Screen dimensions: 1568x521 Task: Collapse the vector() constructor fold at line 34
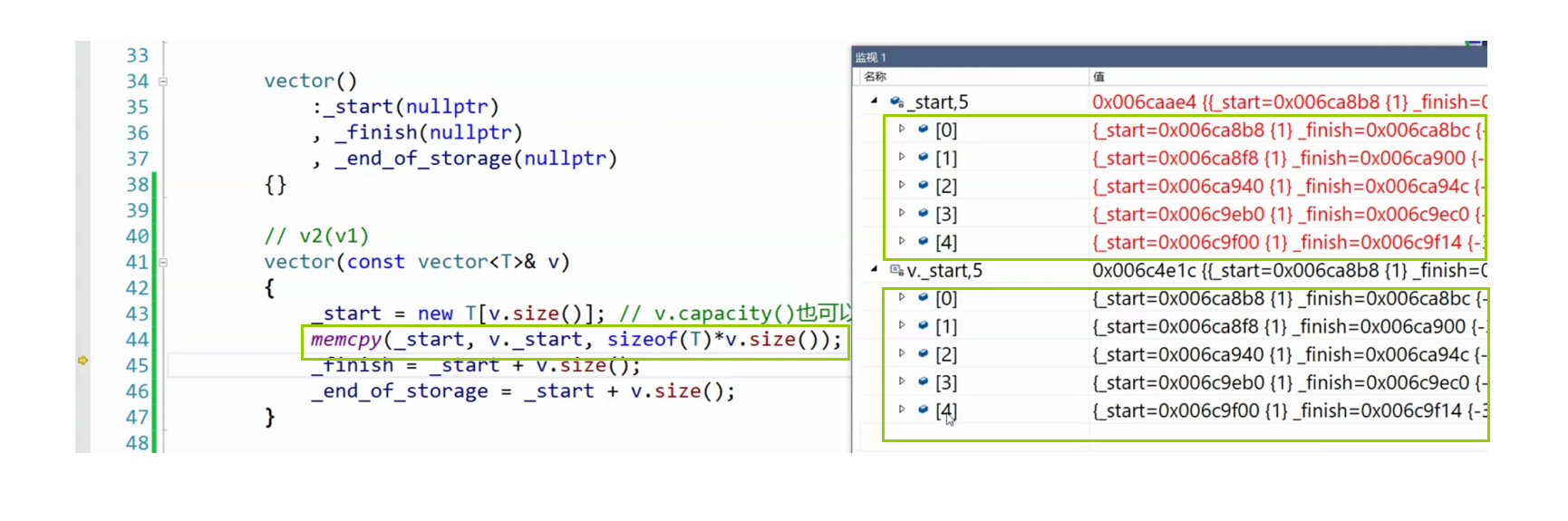(x=163, y=82)
